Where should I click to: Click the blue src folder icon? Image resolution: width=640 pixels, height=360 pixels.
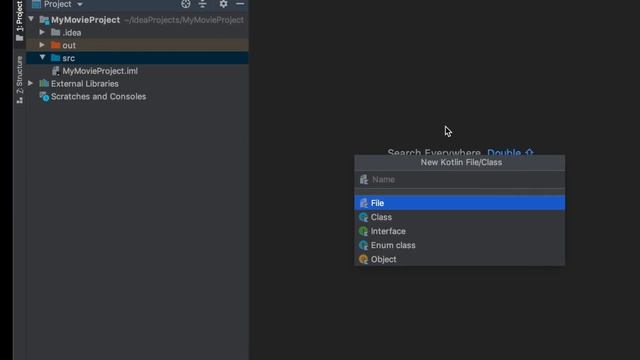(56, 58)
